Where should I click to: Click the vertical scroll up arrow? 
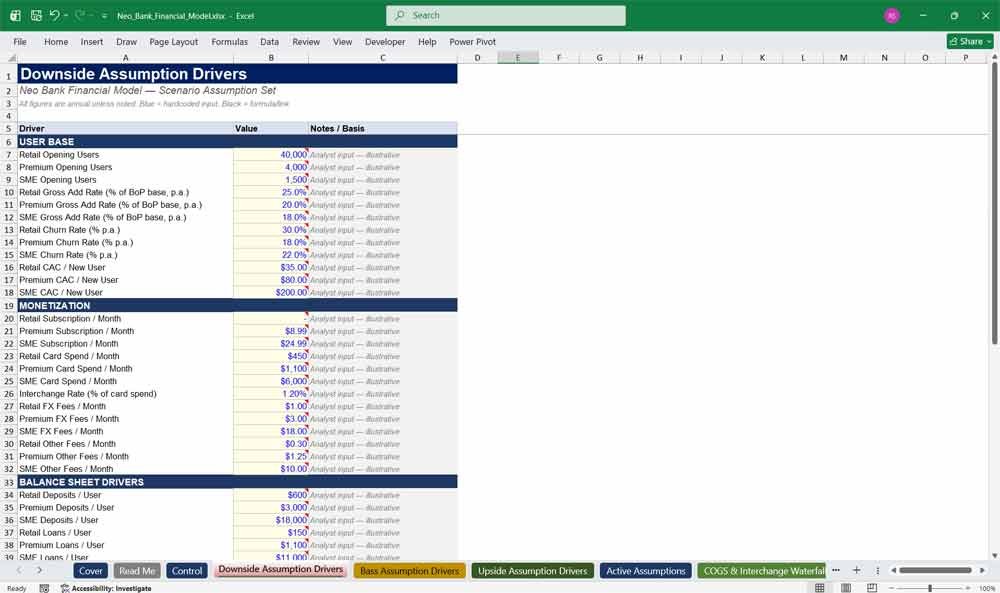click(994, 57)
